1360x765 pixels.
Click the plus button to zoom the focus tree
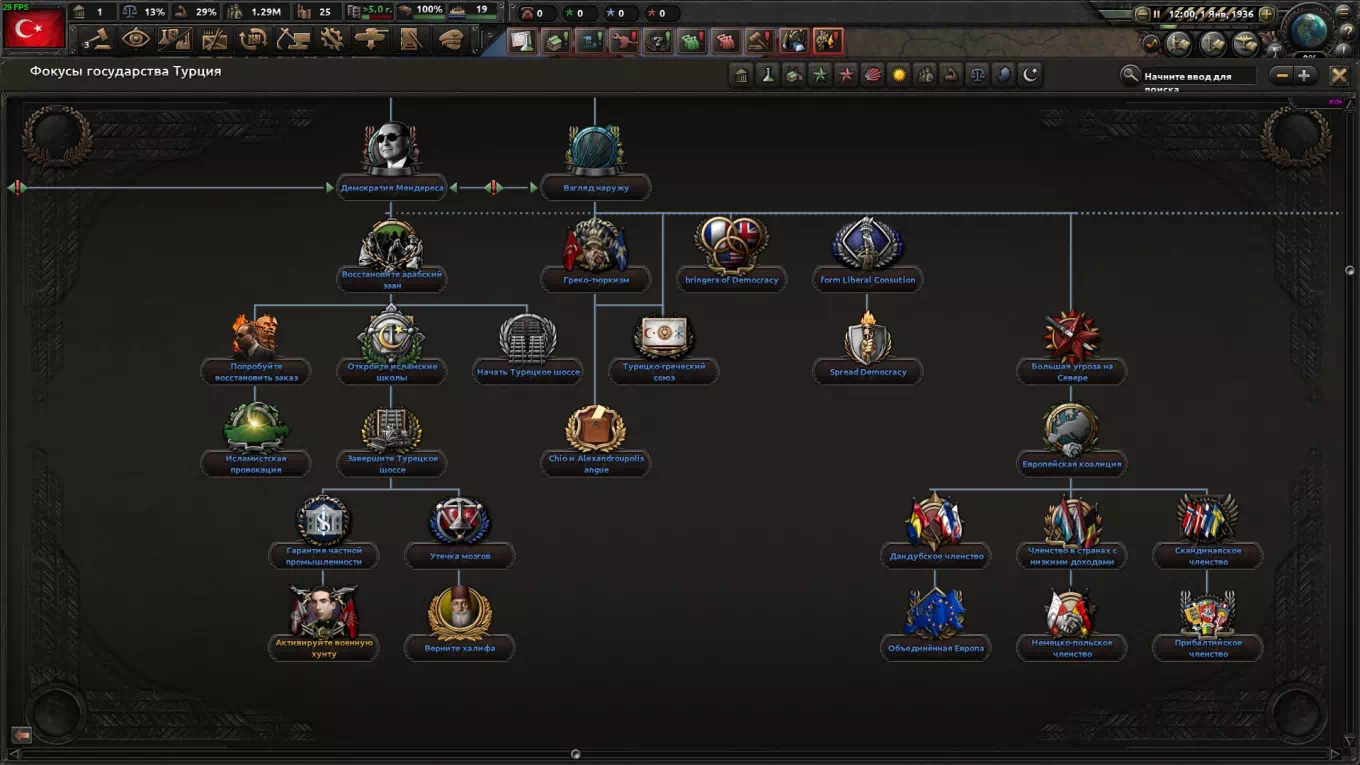coord(1304,75)
